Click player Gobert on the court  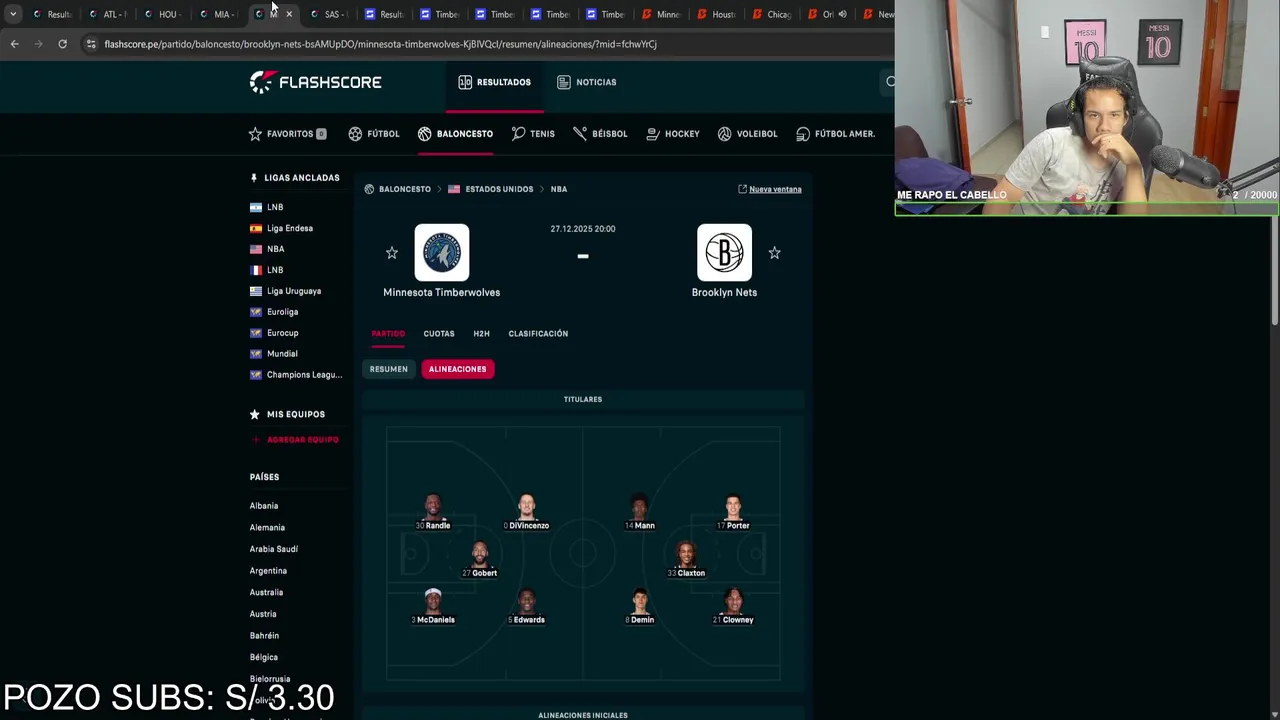pyautogui.click(x=480, y=559)
